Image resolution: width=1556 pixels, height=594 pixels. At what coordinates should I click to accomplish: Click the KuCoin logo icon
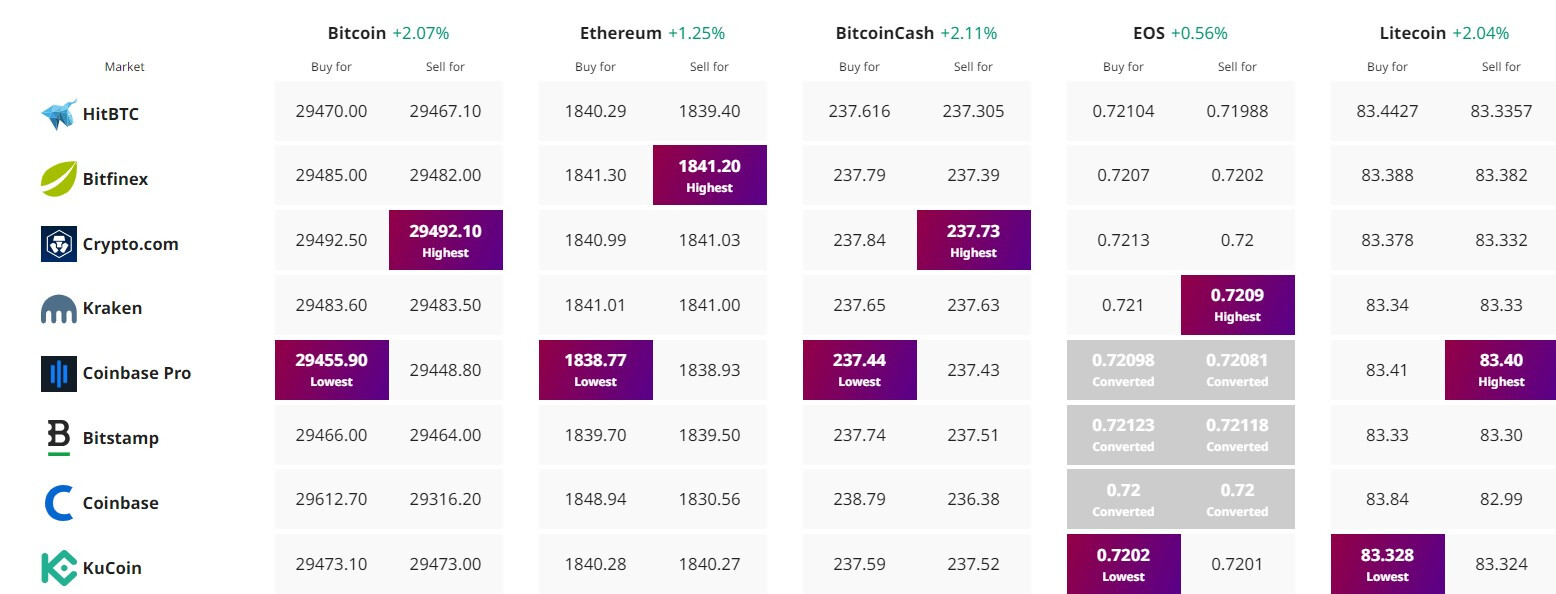click(x=59, y=568)
